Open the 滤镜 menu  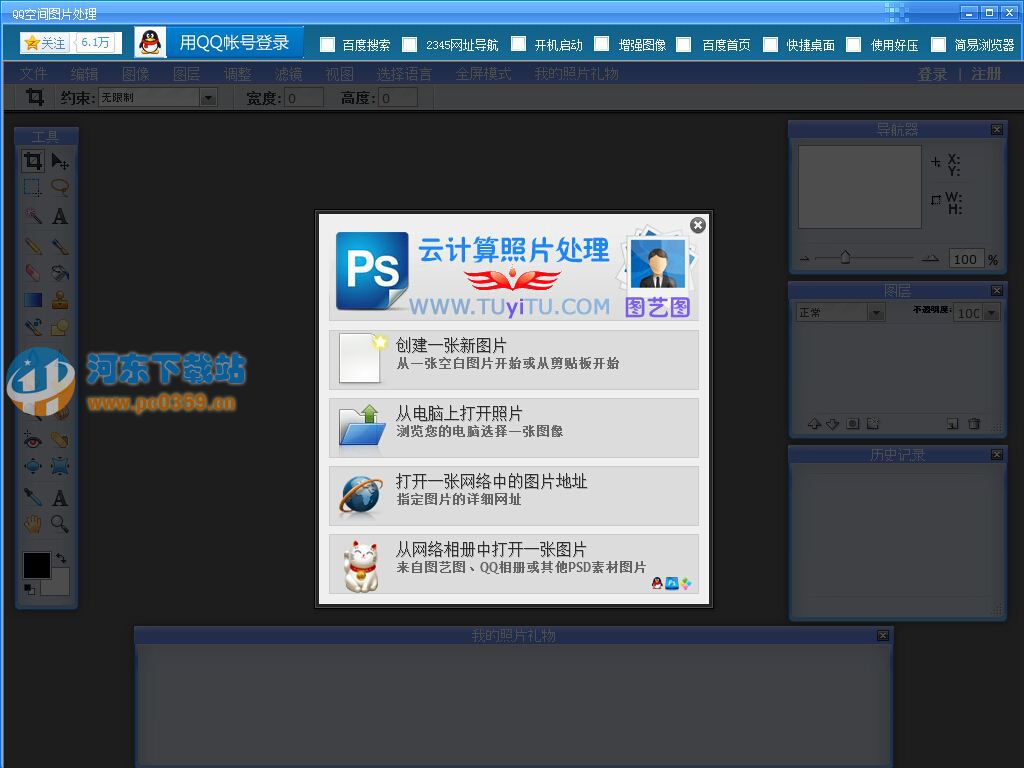[x=288, y=72]
